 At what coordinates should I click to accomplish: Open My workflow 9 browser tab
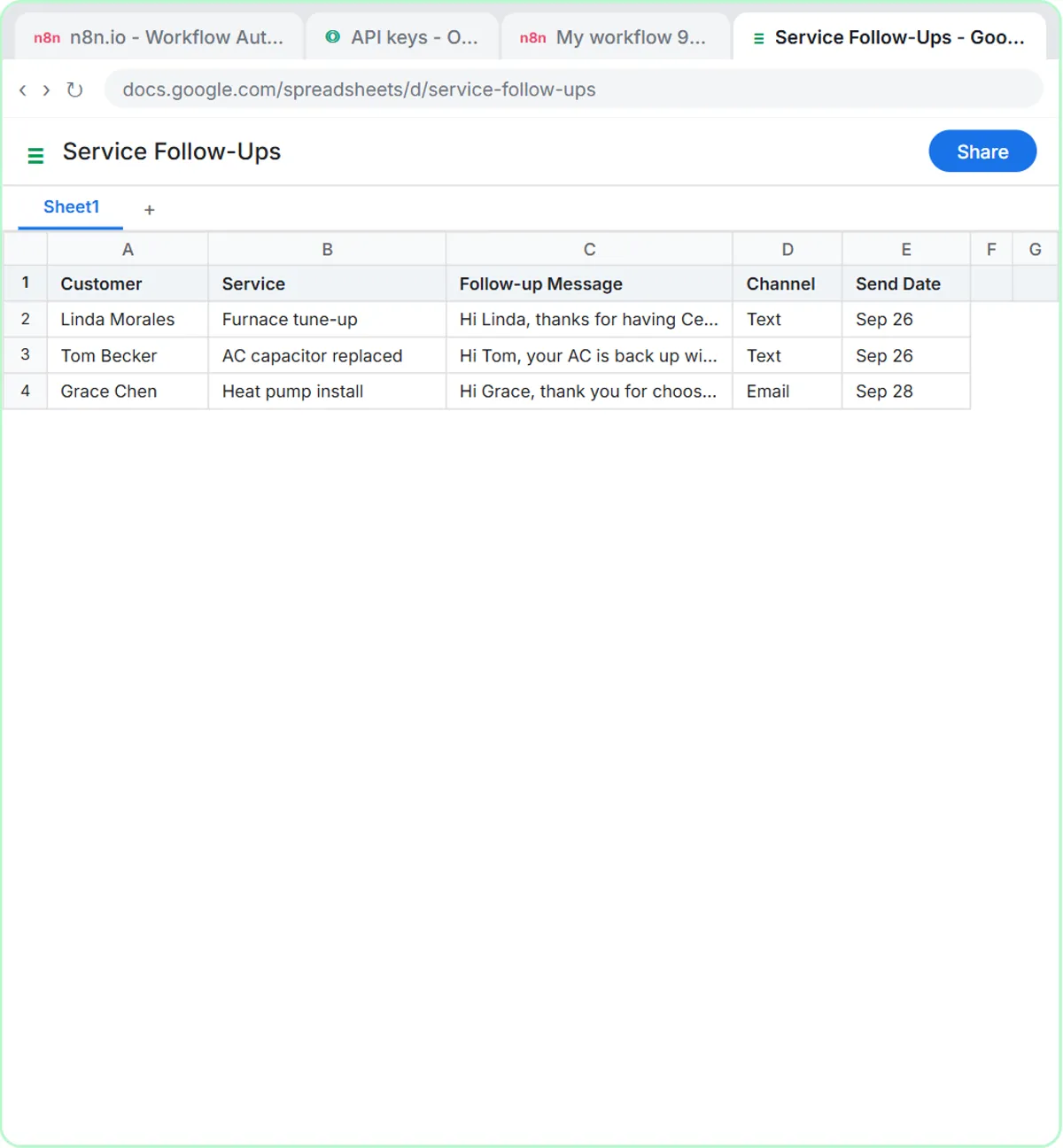pos(615,37)
